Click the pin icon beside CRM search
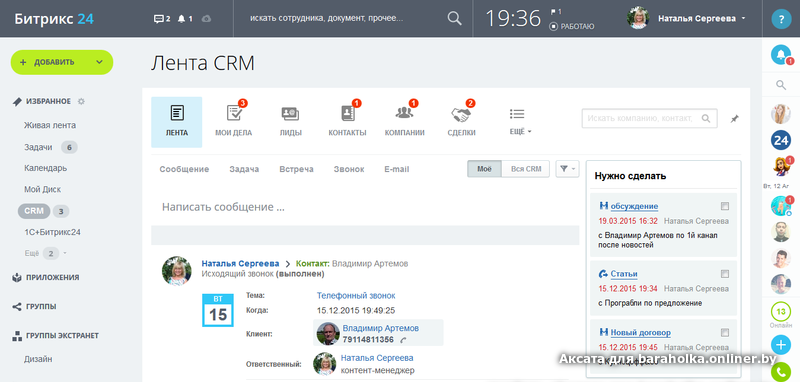The width and height of the screenshot is (800, 382). 734,118
